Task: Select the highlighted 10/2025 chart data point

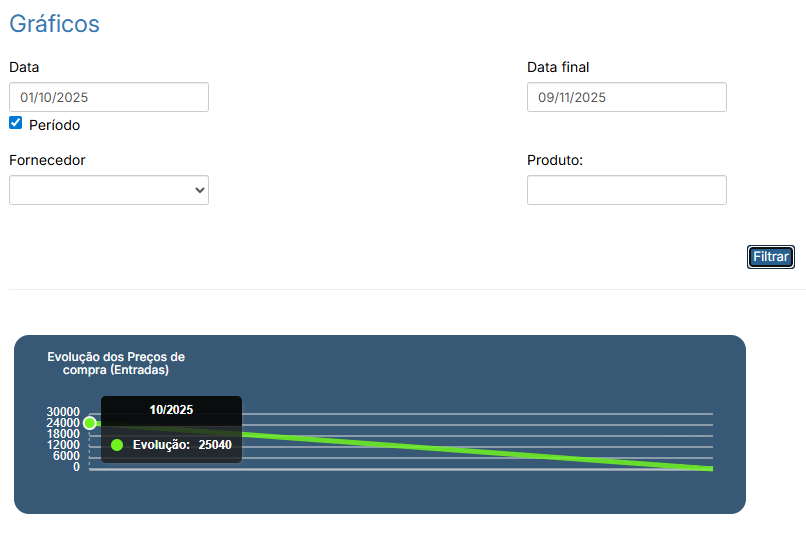Action: [90, 423]
